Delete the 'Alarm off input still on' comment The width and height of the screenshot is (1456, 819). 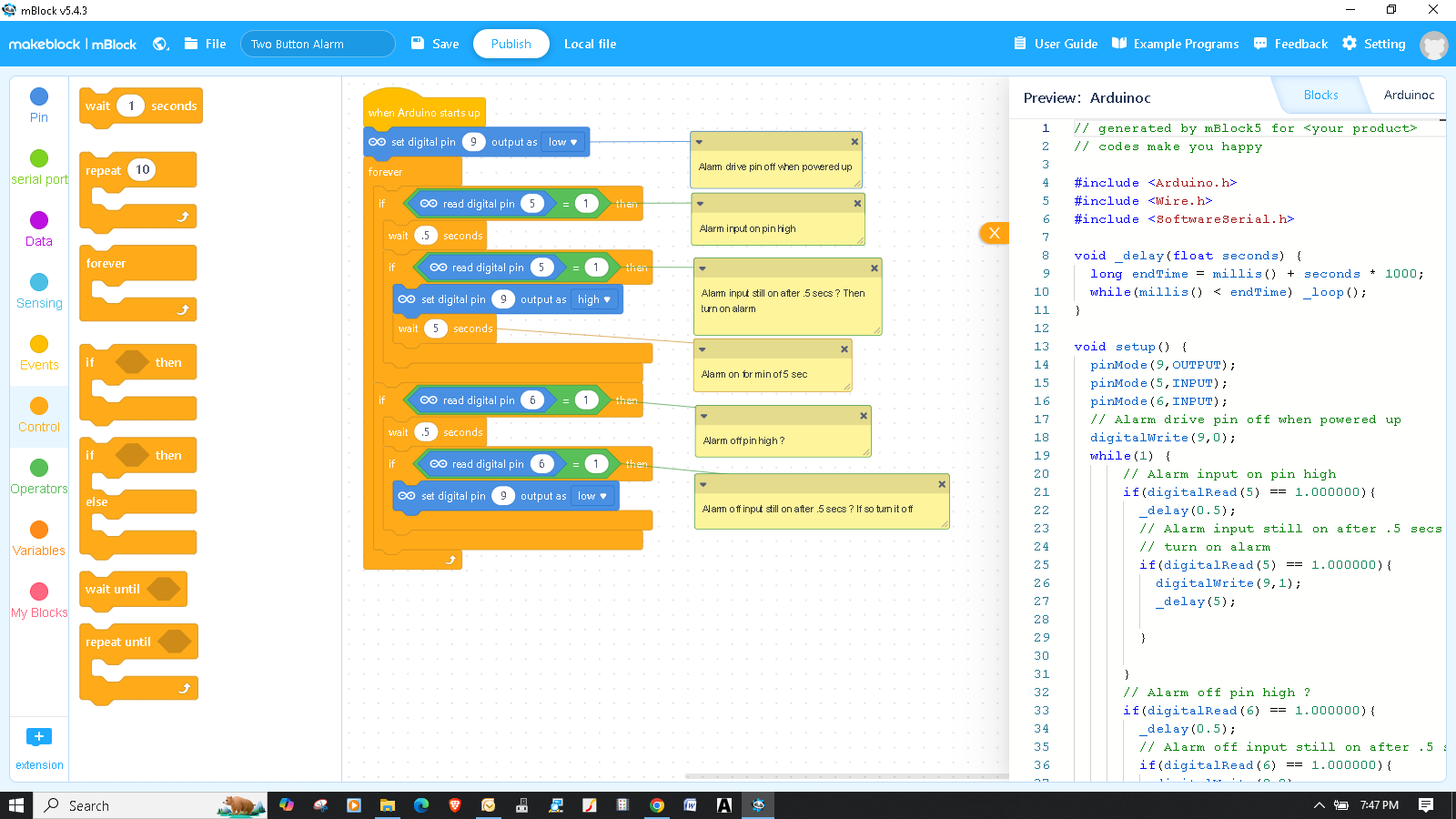942,484
